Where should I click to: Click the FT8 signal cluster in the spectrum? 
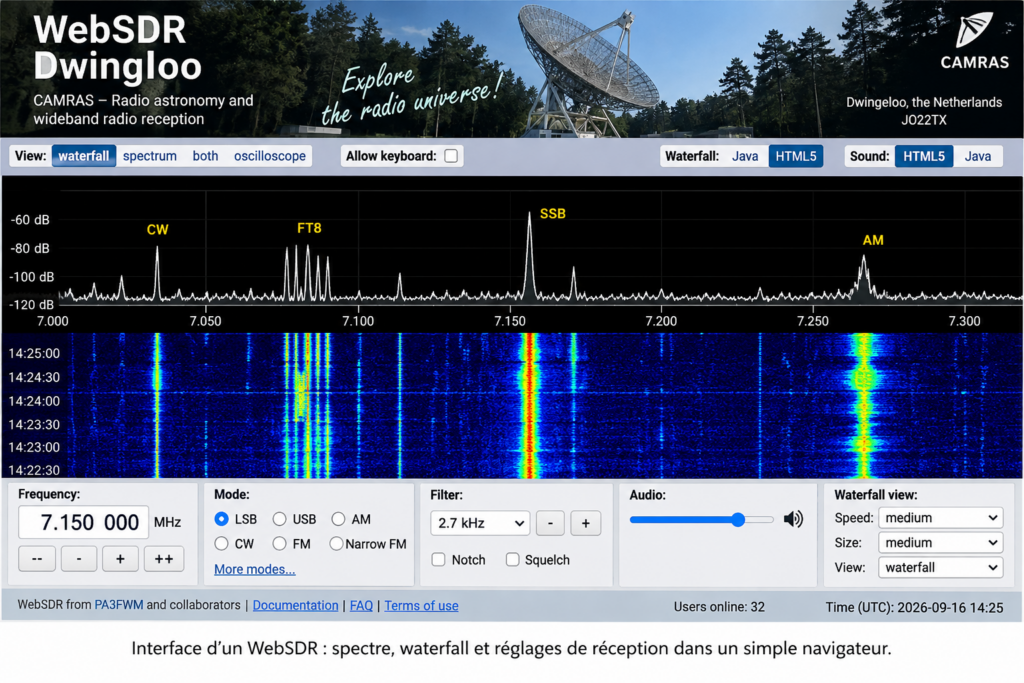pyautogui.click(x=307, y=273)
